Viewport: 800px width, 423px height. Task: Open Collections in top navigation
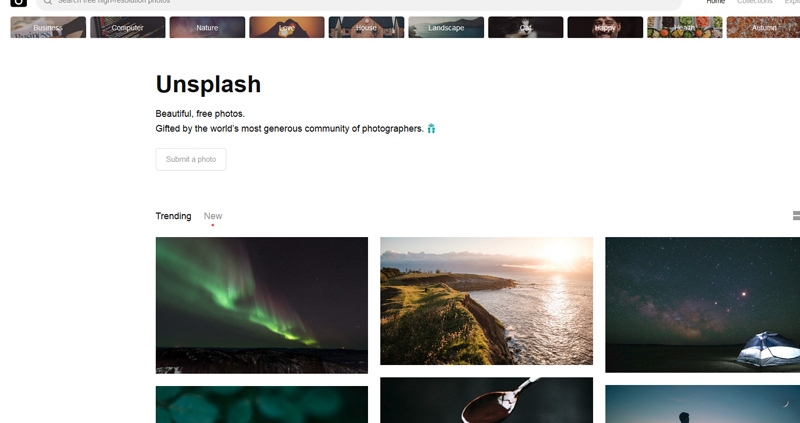pos(755,2)
